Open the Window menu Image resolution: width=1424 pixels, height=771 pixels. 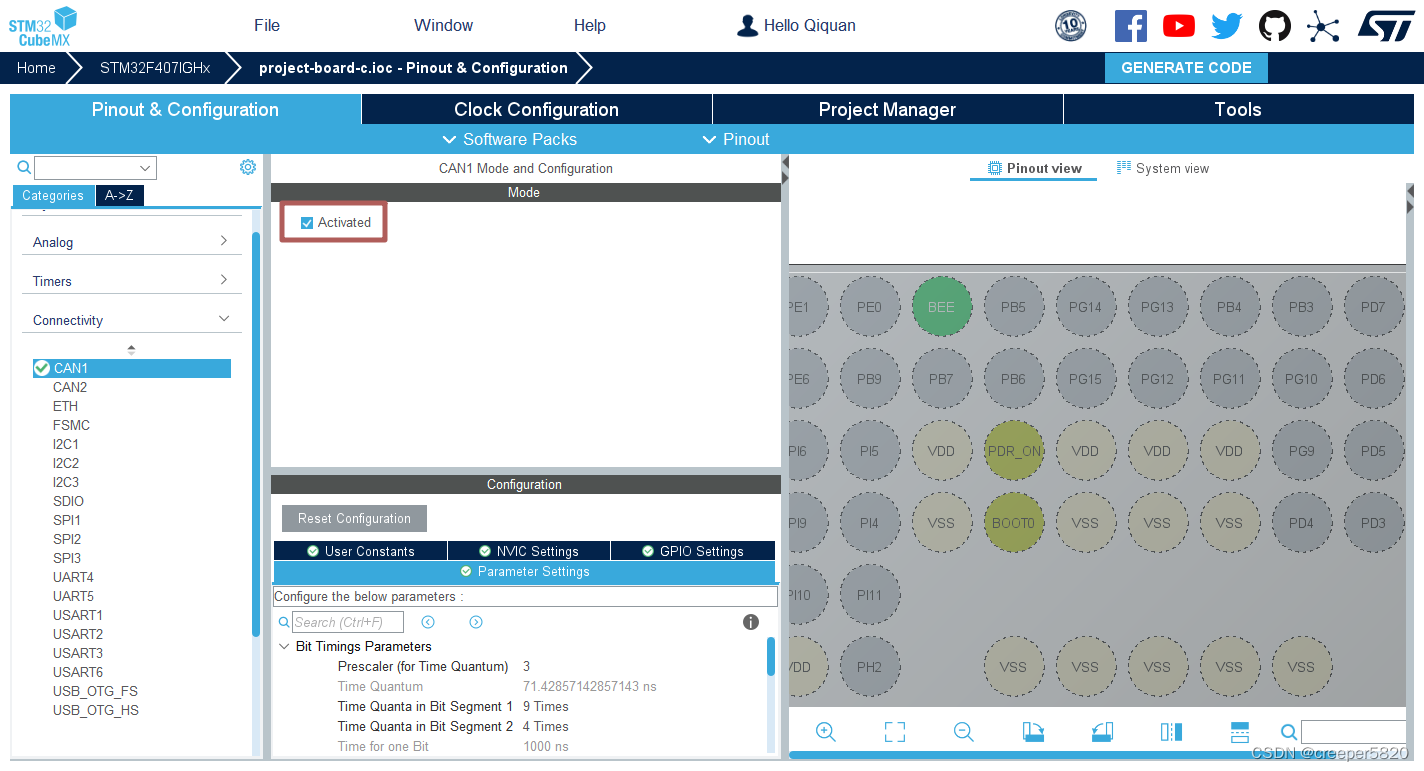(443, 26)
